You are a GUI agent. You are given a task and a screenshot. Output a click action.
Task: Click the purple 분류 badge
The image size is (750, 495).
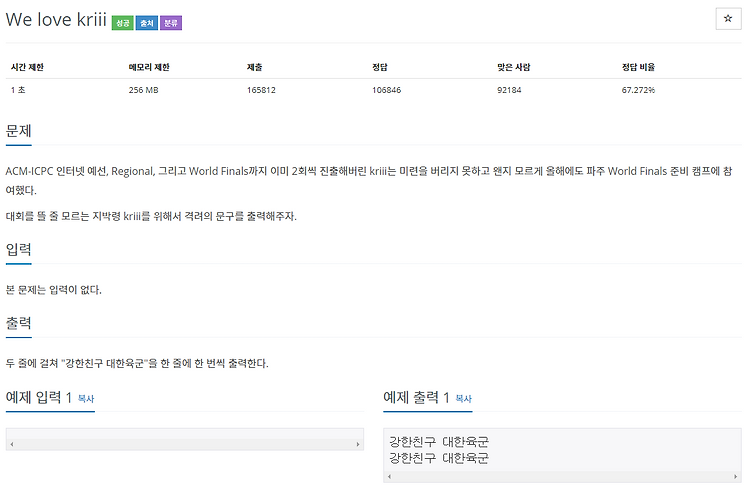pos(171,22)
